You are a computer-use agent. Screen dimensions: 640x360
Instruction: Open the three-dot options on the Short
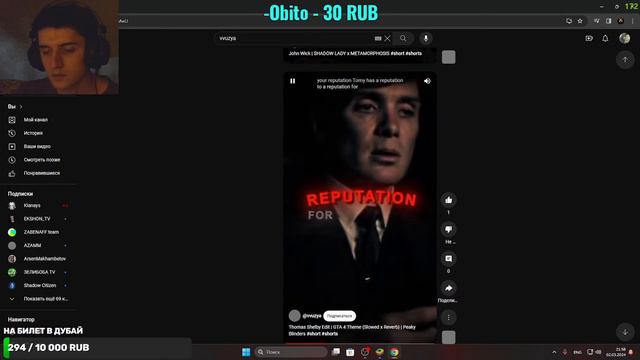tap(449, 318)
